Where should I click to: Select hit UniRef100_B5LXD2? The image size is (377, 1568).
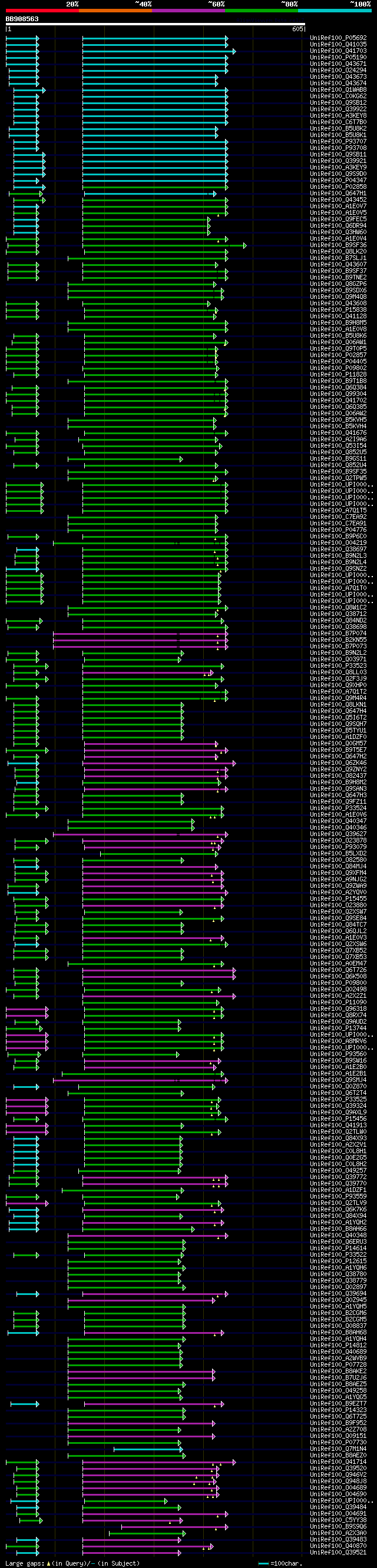point(338,854)
